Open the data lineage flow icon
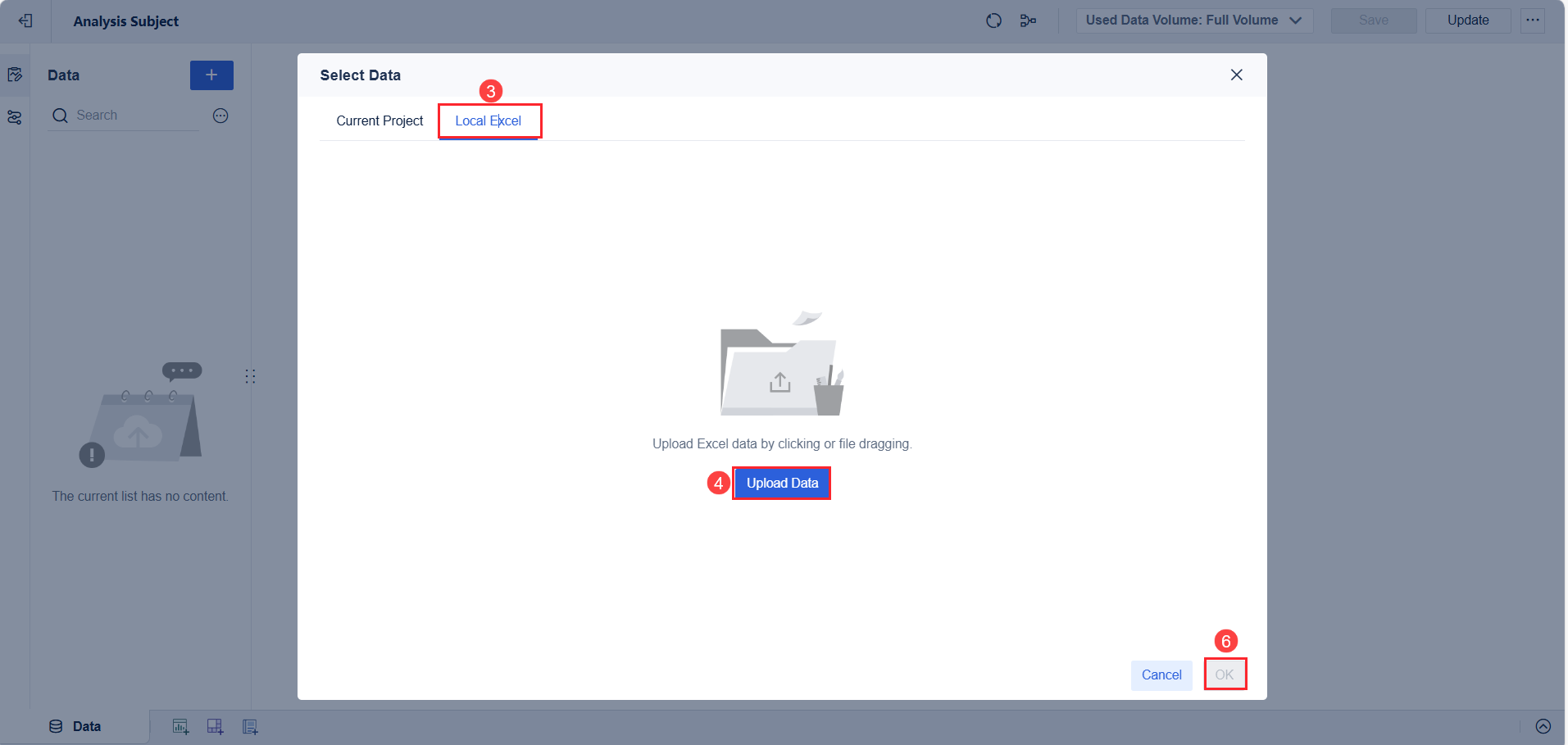The image size is (1568, 745). [1028, 20]
